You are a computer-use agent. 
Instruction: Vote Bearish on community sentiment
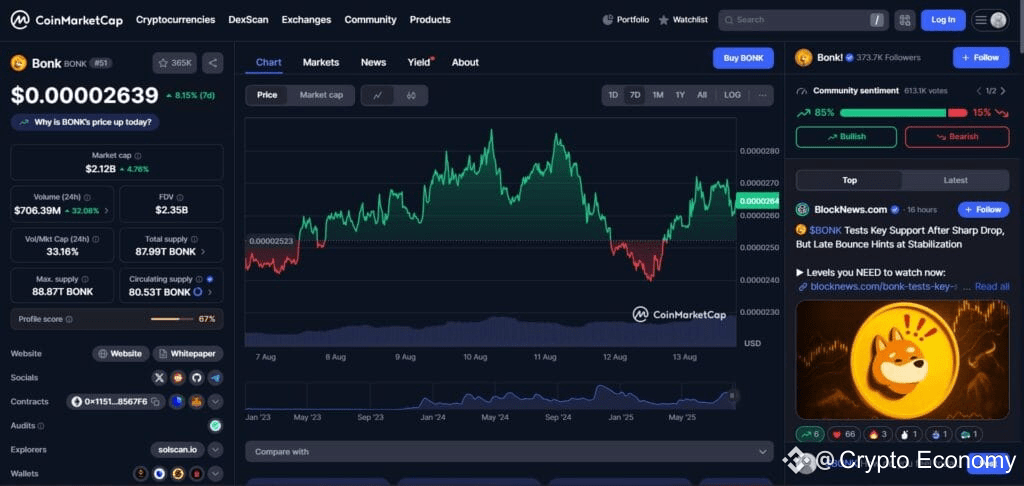point(957,137)
